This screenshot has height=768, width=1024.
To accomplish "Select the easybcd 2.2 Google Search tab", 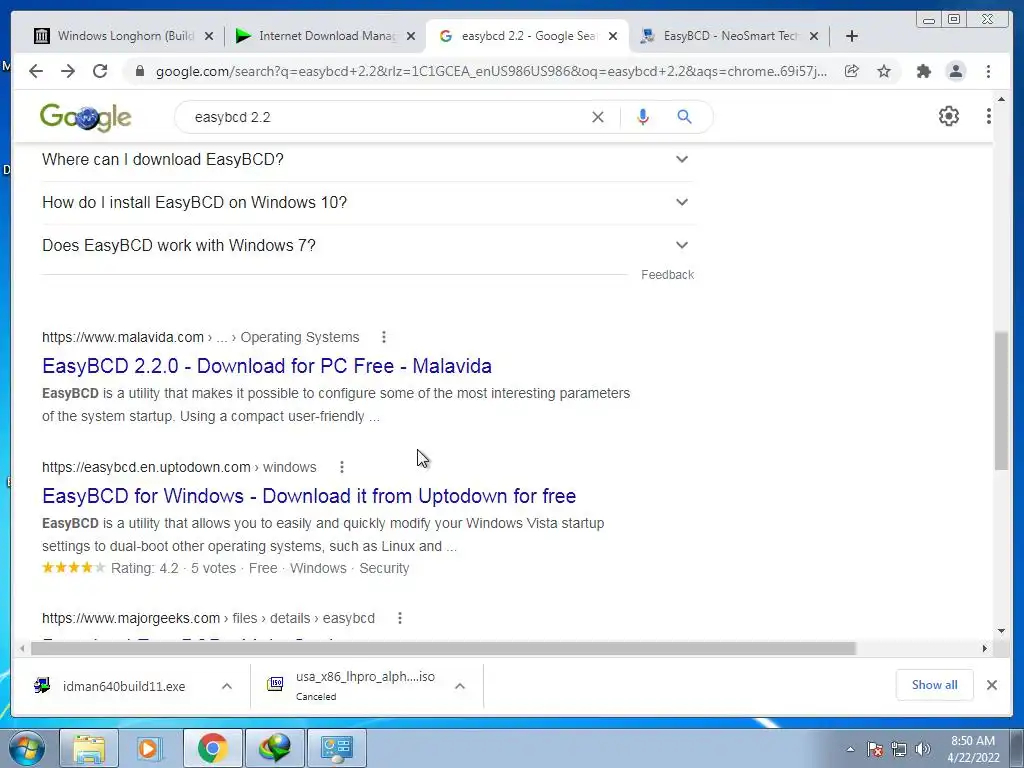I will (x=526, y=36).
